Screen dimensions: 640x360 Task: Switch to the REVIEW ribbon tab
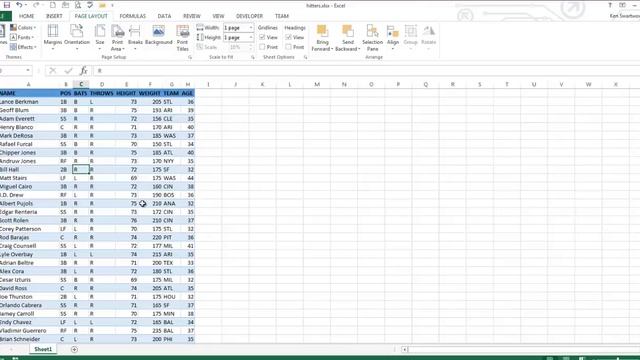pos(192,16)
